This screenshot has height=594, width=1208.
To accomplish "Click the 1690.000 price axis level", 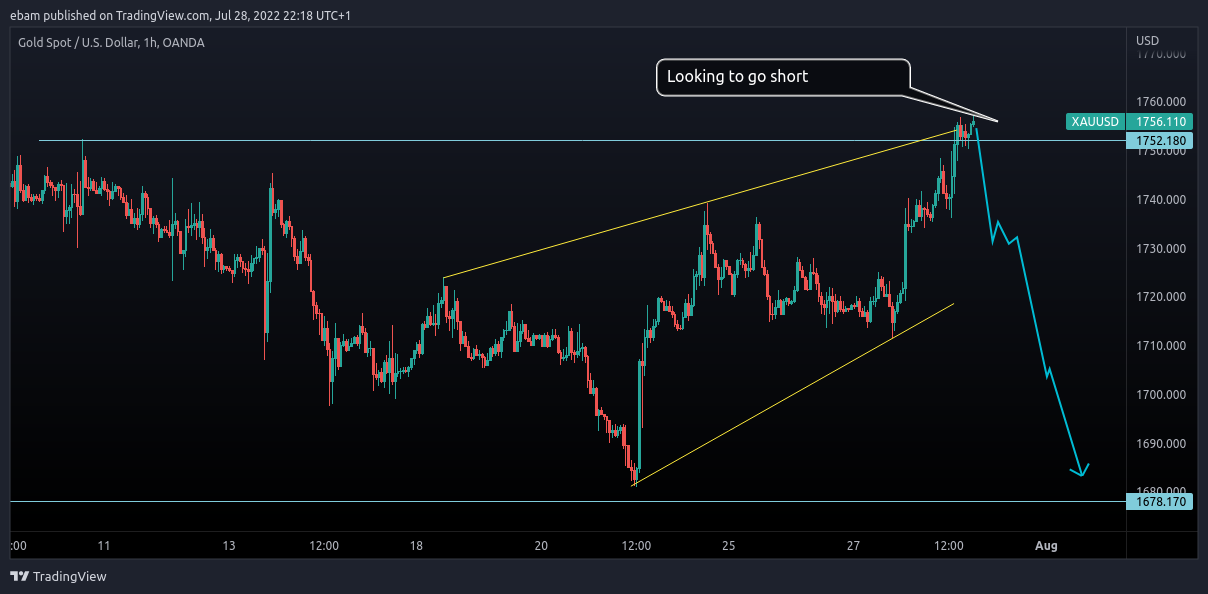I will point(1161,443).
